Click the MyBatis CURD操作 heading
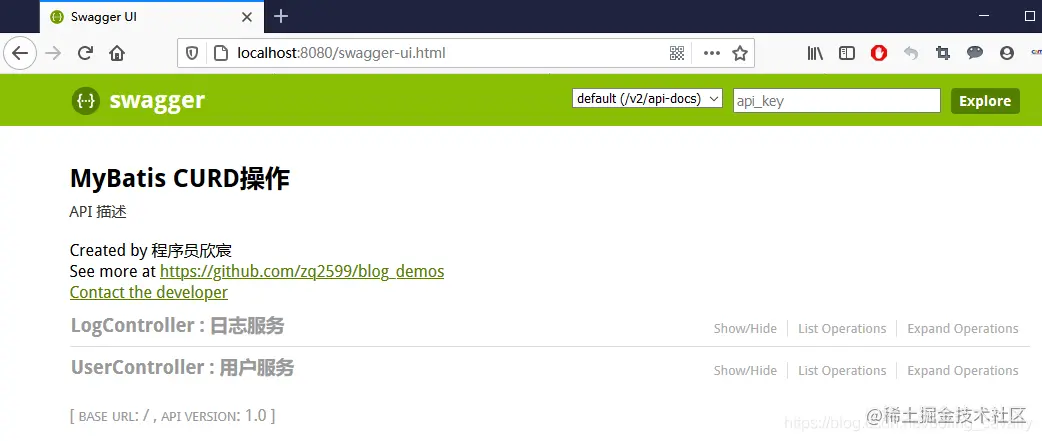1042x441 pixels. tap(179, 179)
